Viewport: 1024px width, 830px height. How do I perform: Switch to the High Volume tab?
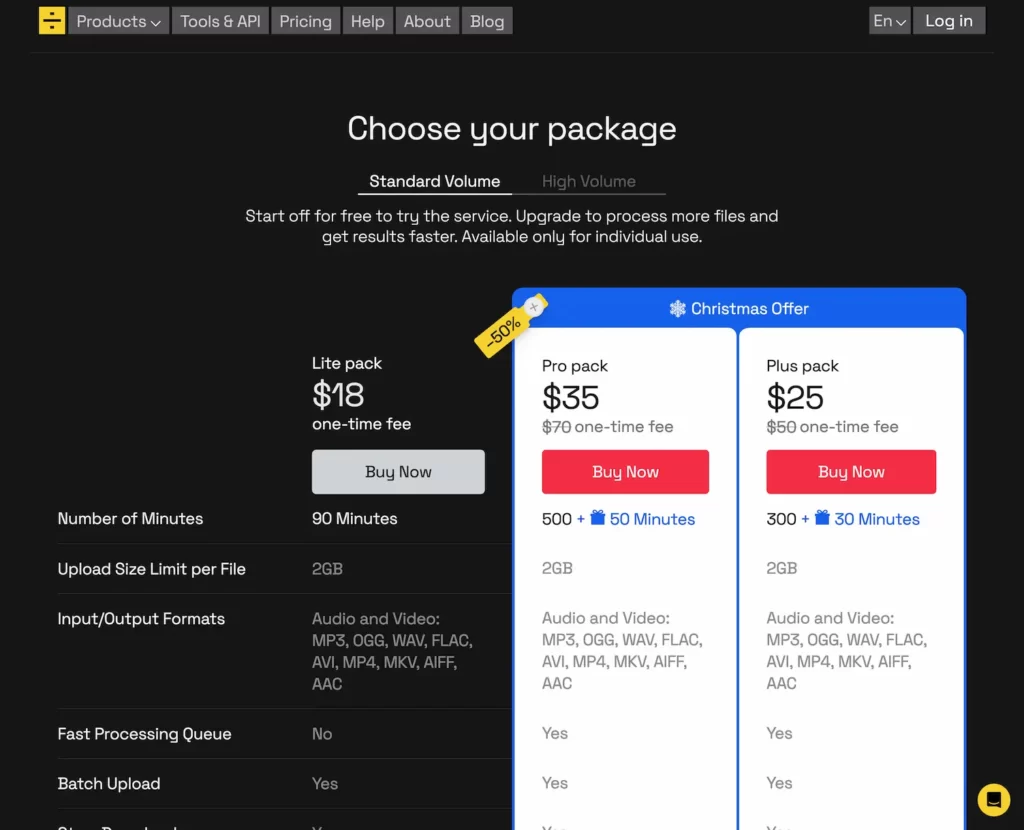589,181
